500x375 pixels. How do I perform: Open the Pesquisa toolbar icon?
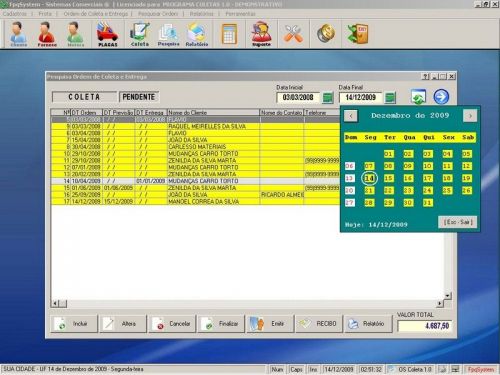click(168, 34)
